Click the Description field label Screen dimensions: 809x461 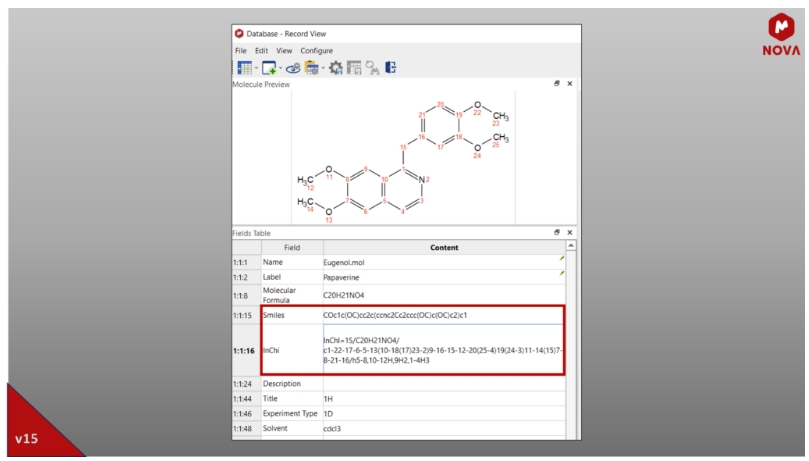(x=282, y=384)
